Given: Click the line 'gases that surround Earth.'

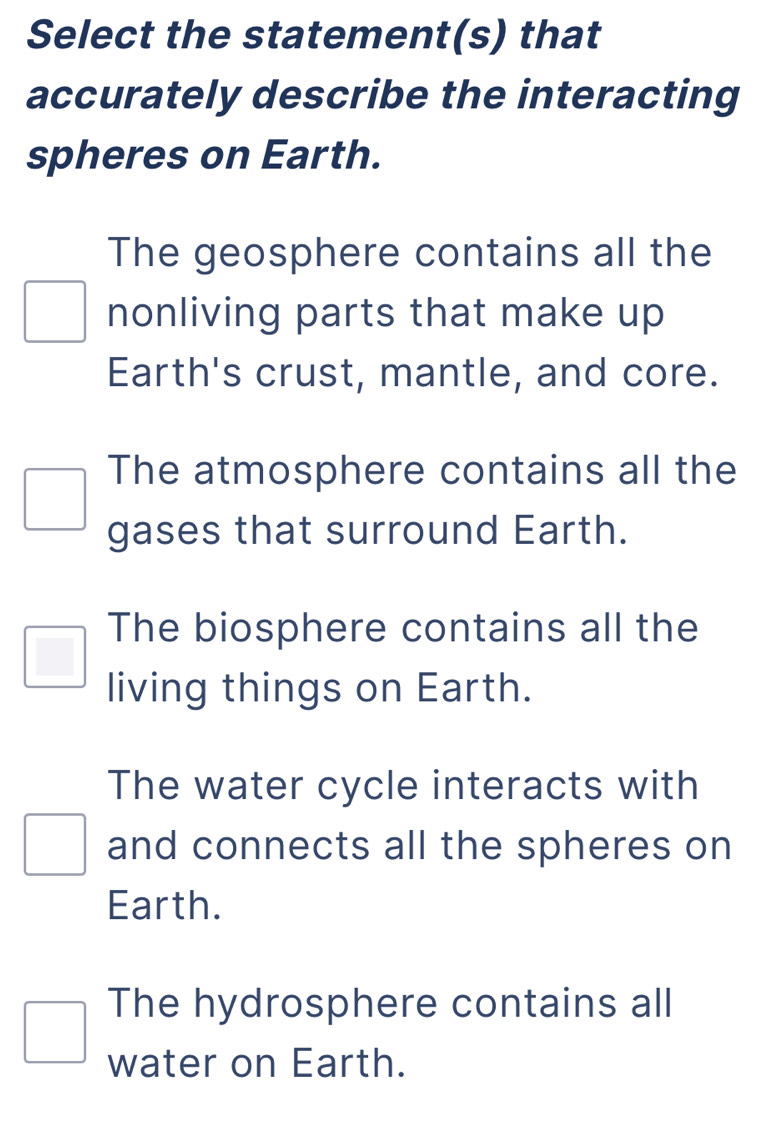Looking at the screenshot, I should (x=368, y=530).
